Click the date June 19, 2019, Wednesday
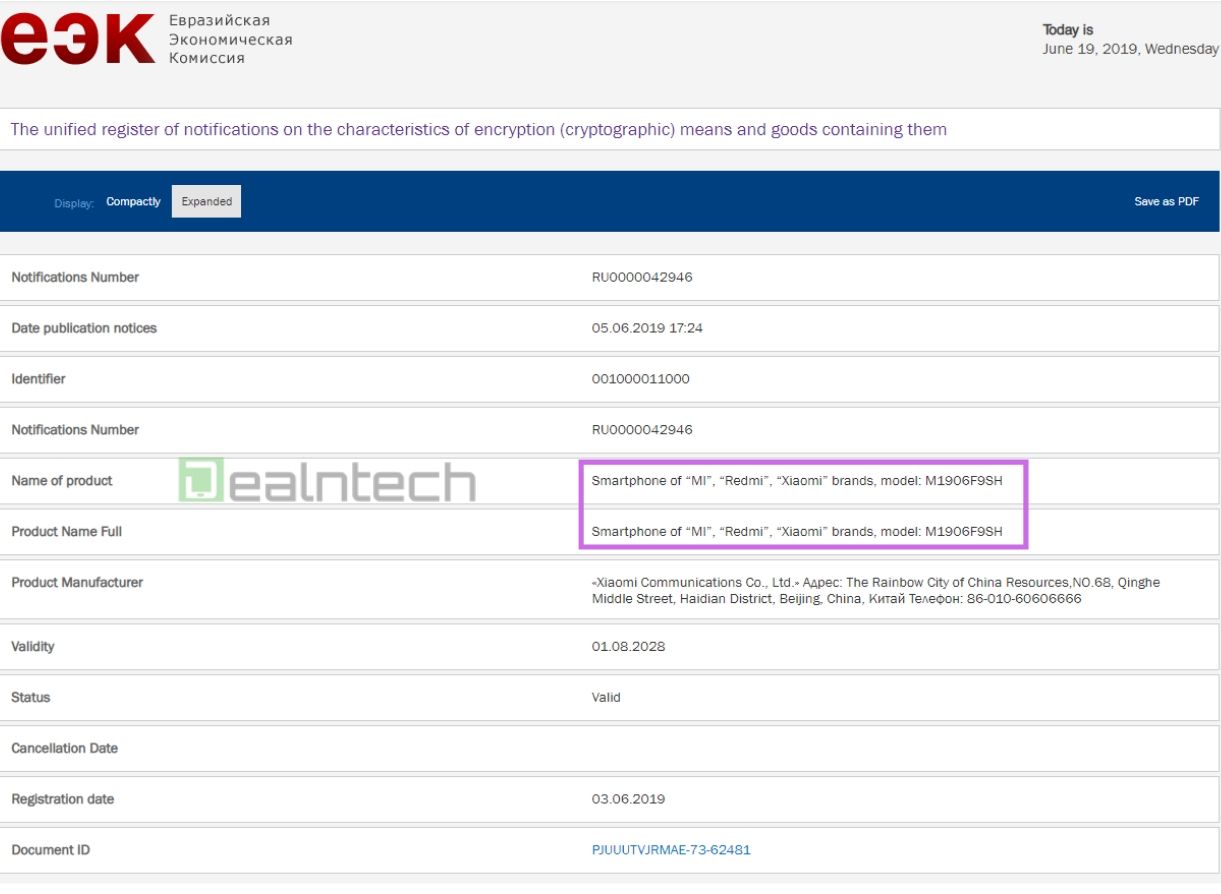Screen dimensions: 1221x894 (x=1131, y=49)
